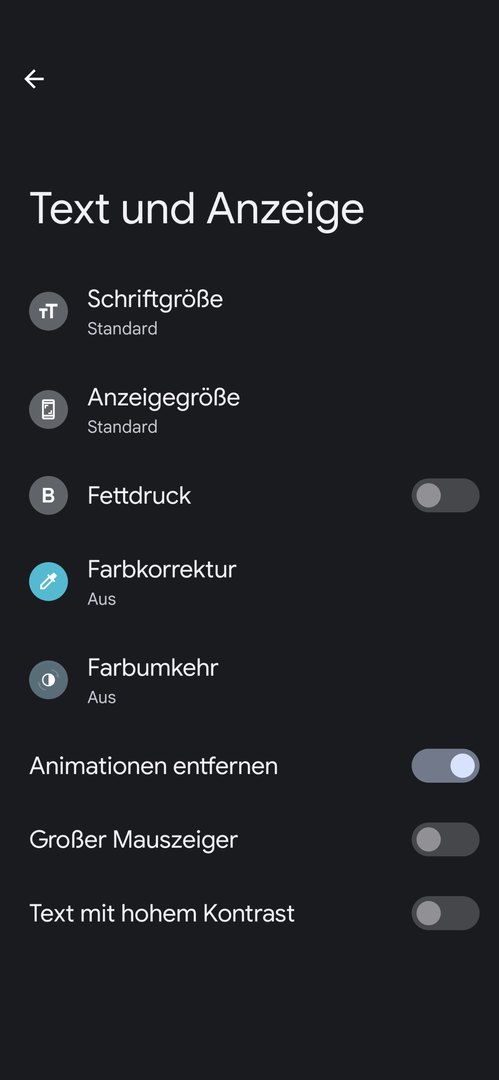Tap the Schriftgröße text-size icon
Viewport: 499px width, 1080px height.
click(x=48, y=311)
